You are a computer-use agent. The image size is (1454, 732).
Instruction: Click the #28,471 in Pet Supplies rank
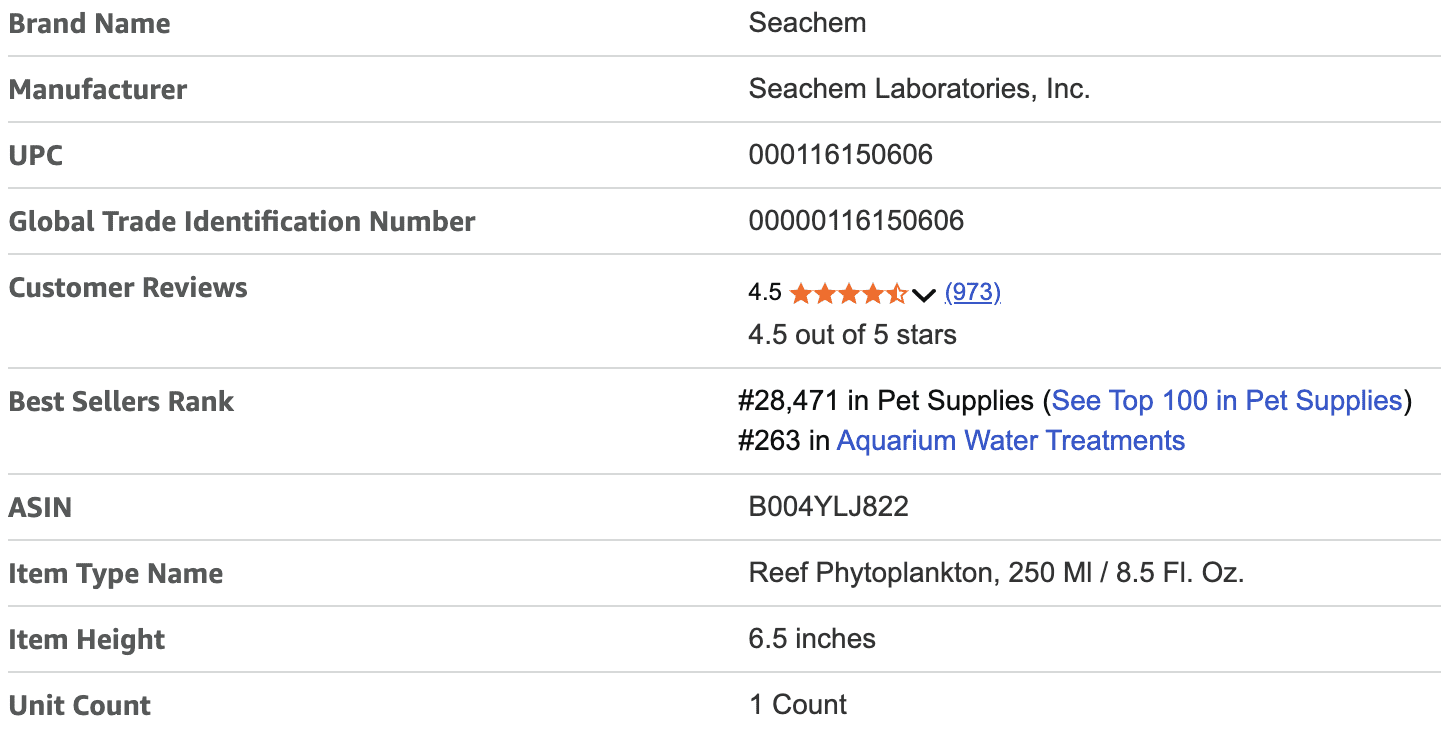pos(885,401)
